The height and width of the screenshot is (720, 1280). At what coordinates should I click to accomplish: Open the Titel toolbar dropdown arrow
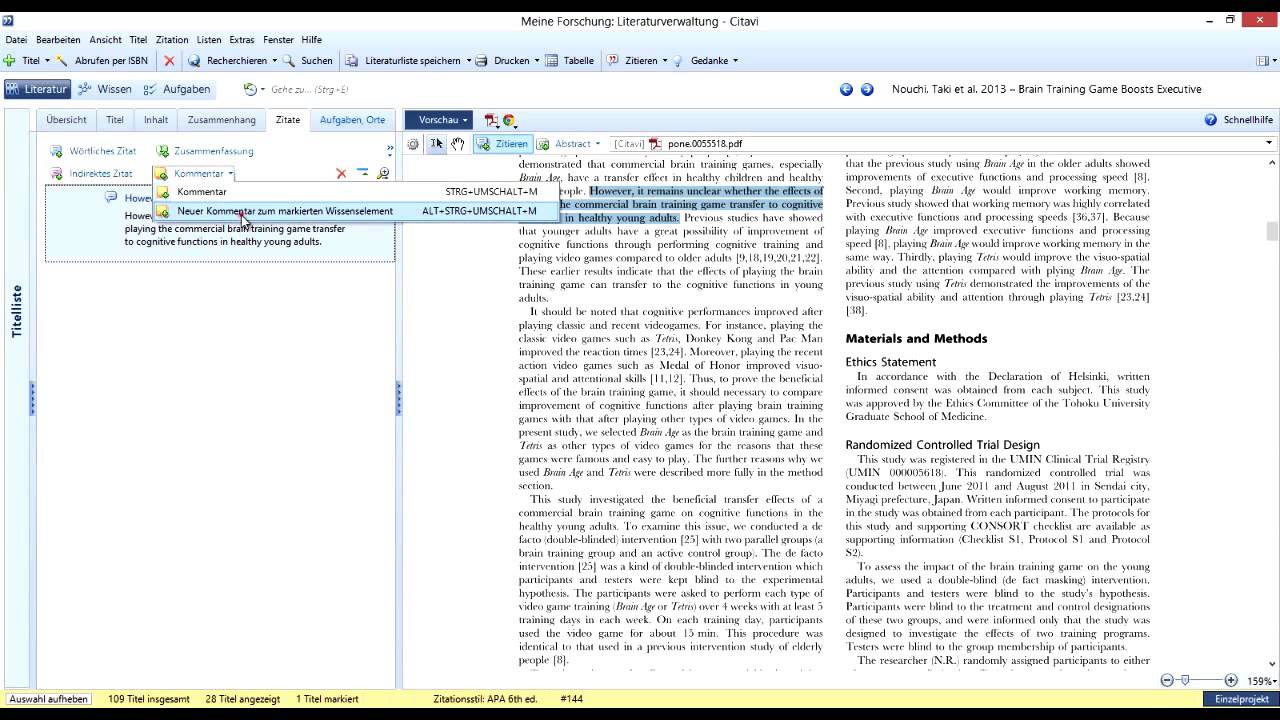[47, 61]
